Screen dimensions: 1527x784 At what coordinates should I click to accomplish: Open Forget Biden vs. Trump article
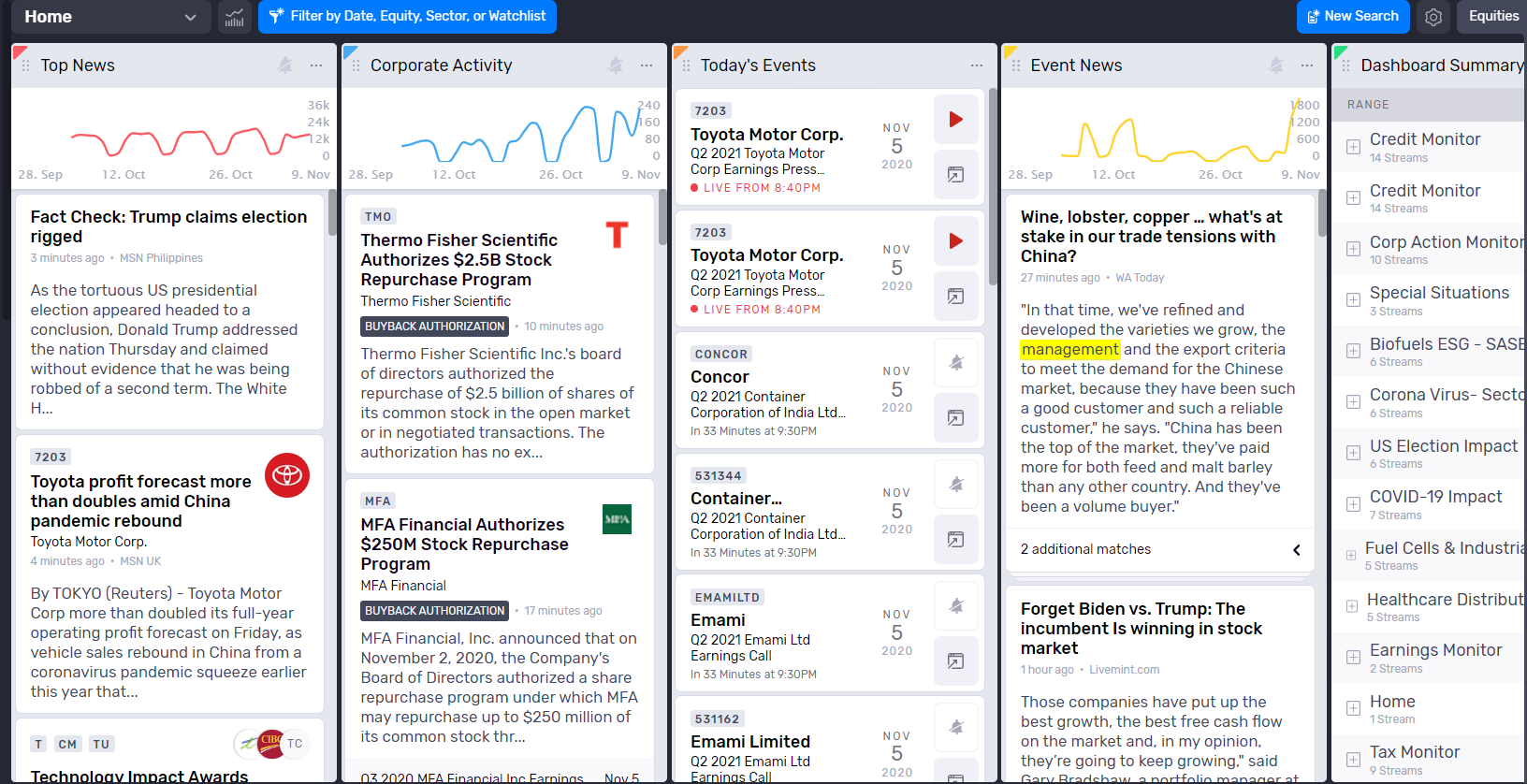coord(1142,629)
